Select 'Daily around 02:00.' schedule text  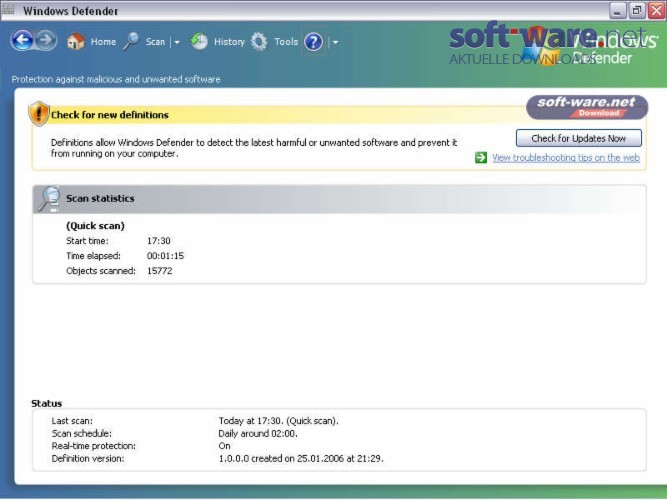258,434
